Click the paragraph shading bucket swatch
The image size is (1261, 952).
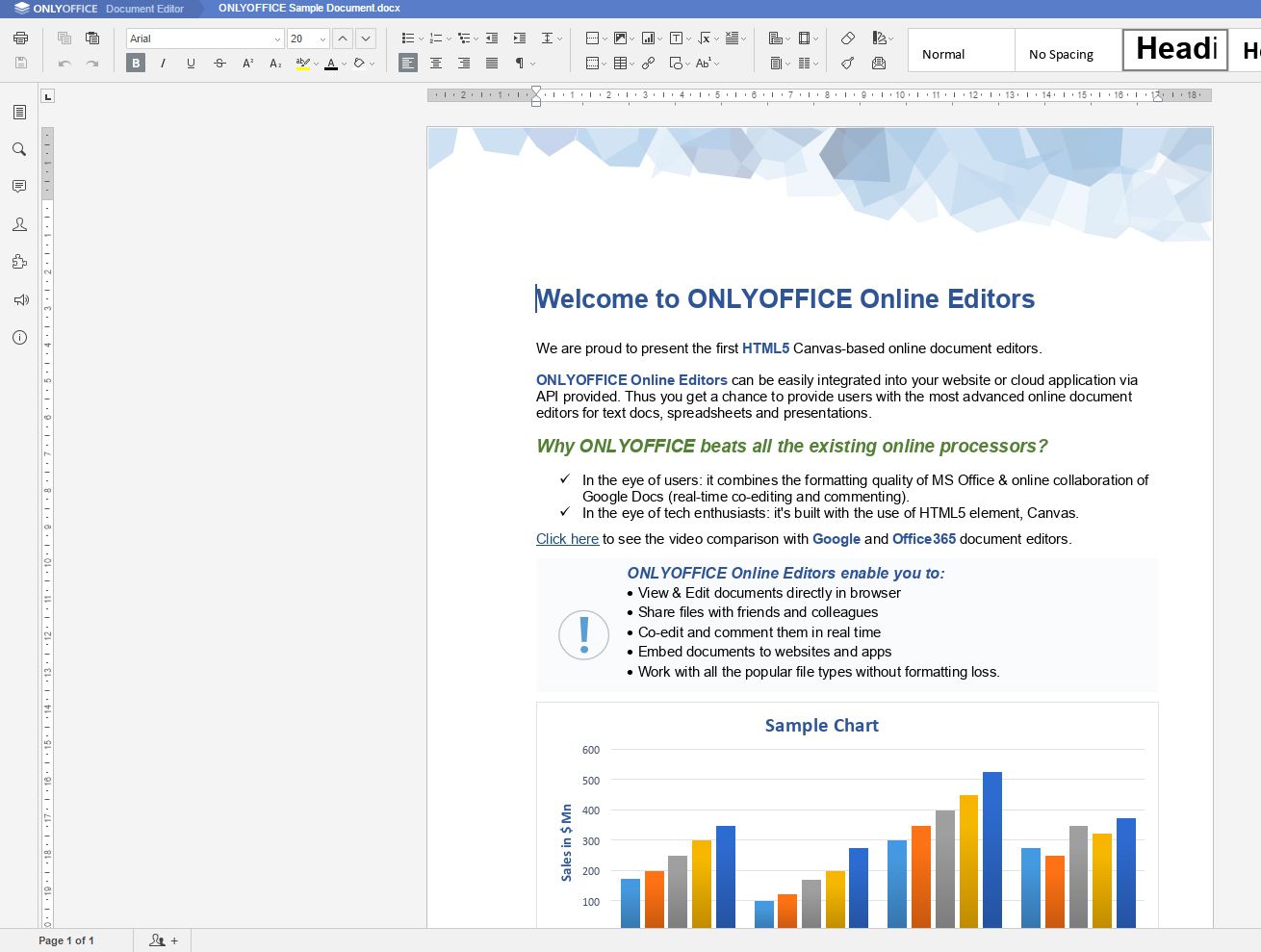(x=359, y=64)
